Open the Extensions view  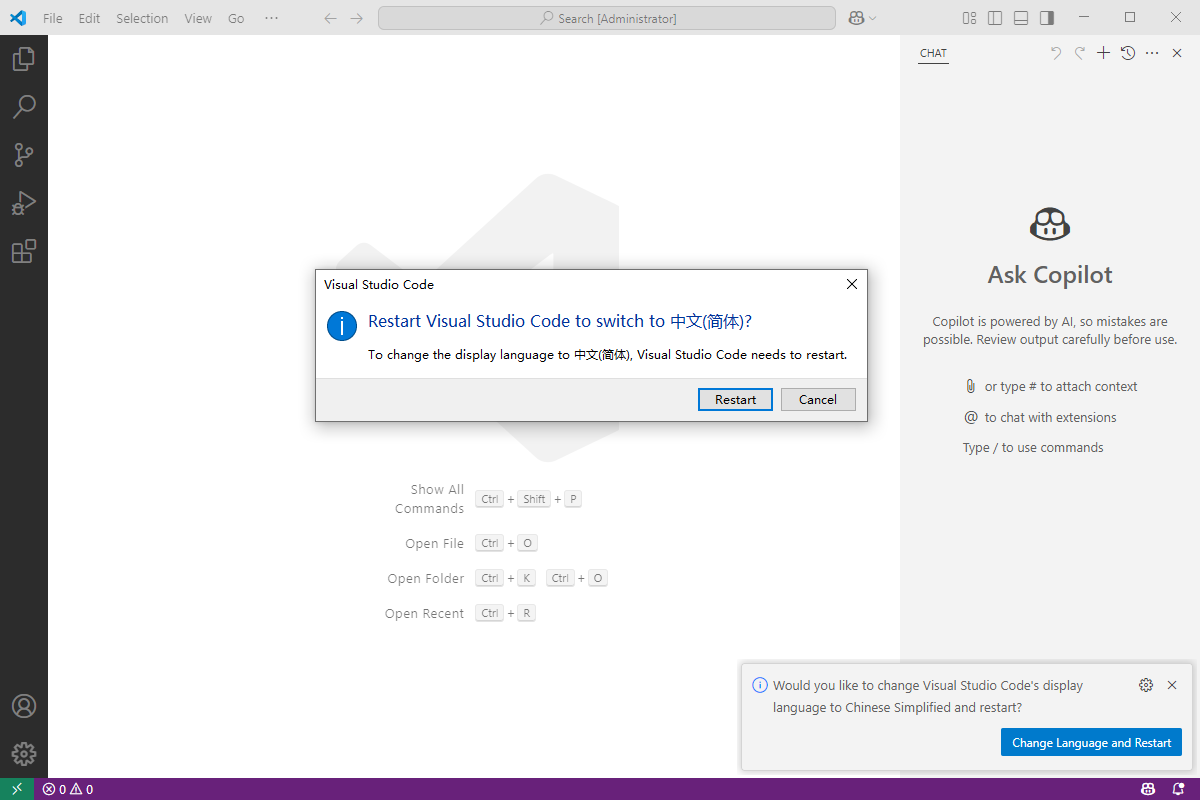(x=24, y=251)
